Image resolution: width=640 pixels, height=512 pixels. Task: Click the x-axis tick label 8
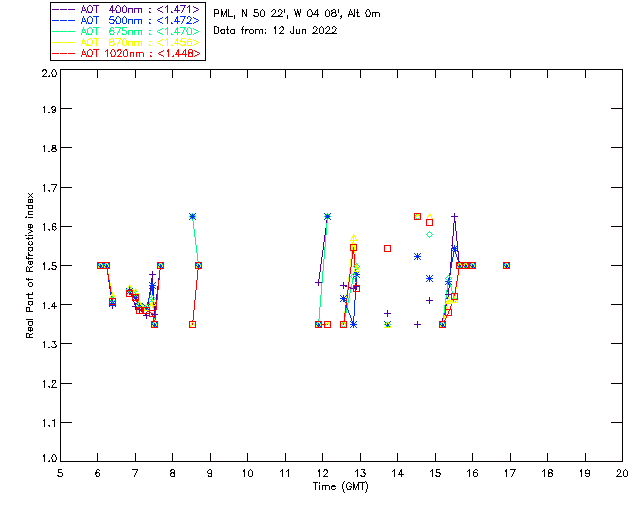(173, 473)
